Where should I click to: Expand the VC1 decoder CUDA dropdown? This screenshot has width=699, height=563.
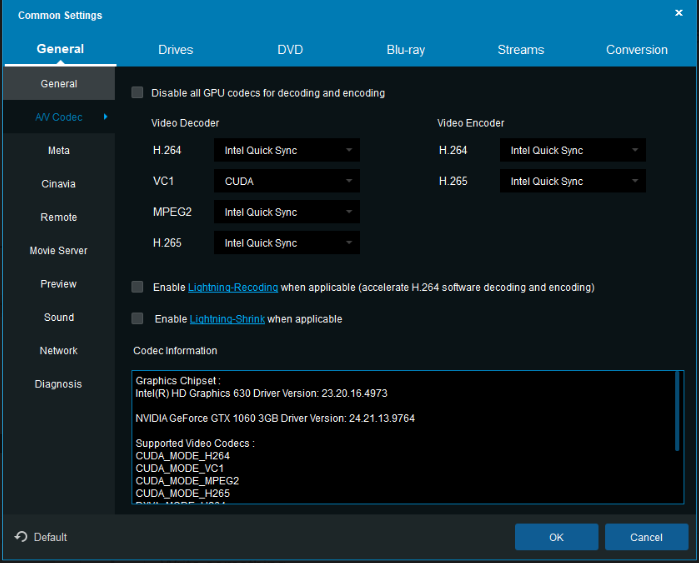[286, 182]
